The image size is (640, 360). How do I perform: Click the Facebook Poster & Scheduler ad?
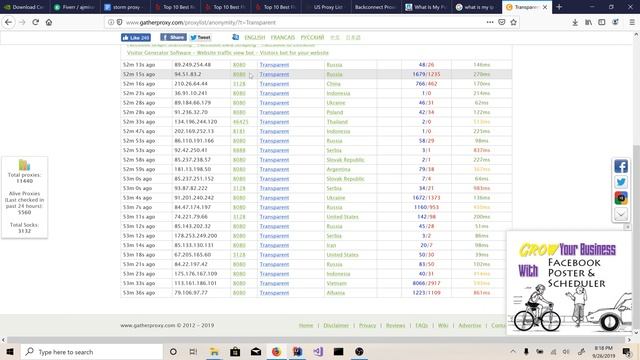(x=569, y=283)
